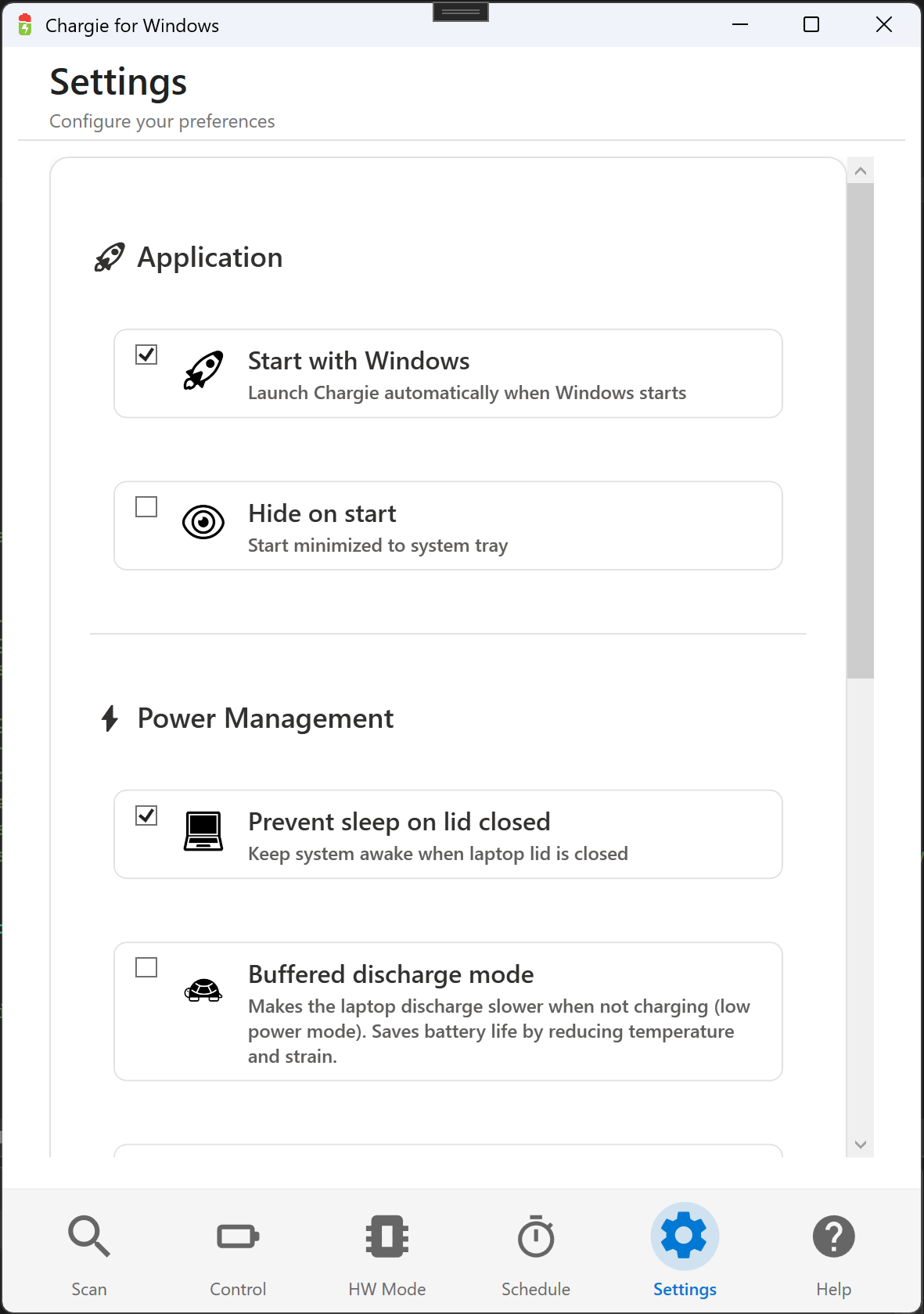Click the turtle icon for Buffered discharge
Screen dimensions: 924x1314
(203, 990)
